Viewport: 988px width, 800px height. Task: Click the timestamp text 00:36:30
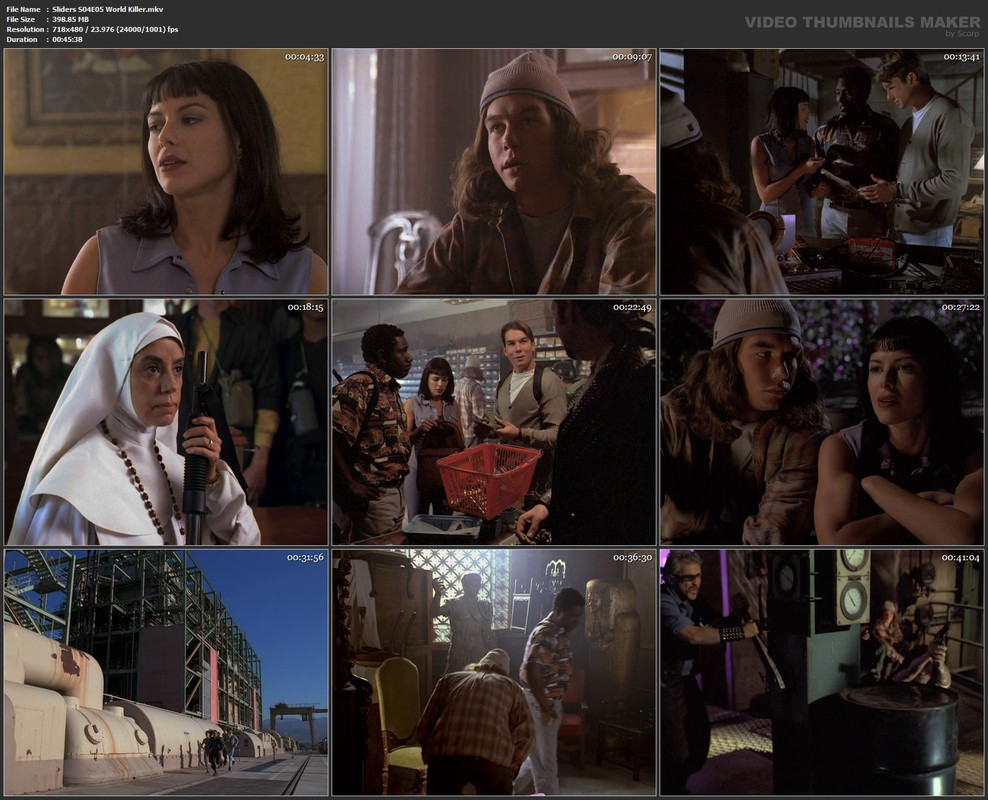coord(632,557)
